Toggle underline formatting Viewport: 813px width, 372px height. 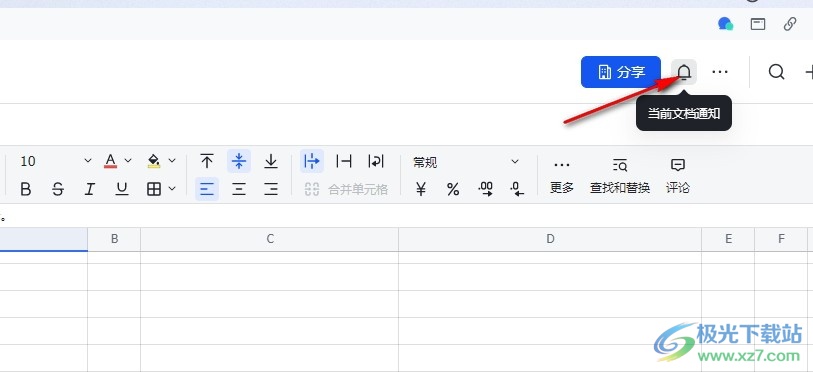[x=122, y=189]
